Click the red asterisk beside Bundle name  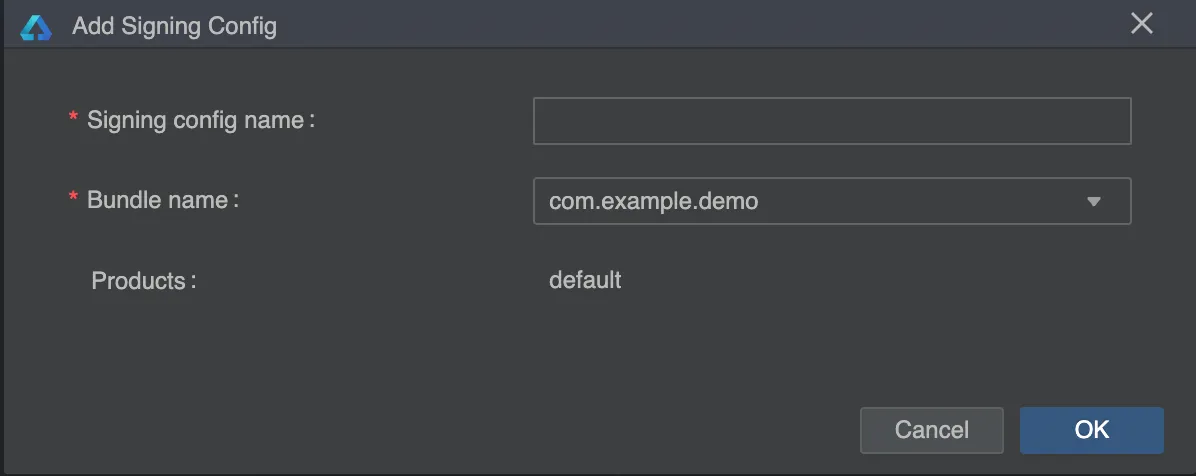[x=74, y=197]
